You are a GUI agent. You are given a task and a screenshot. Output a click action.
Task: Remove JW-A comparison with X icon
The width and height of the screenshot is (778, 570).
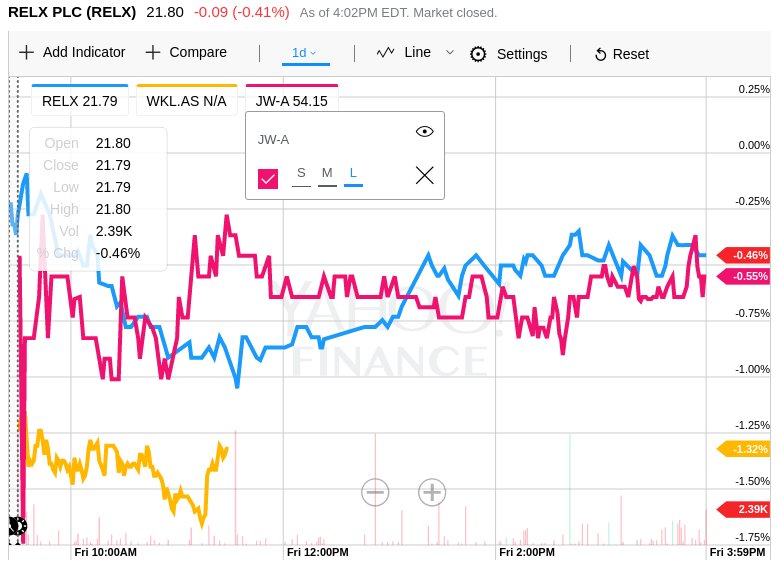(x=424, y=175)
